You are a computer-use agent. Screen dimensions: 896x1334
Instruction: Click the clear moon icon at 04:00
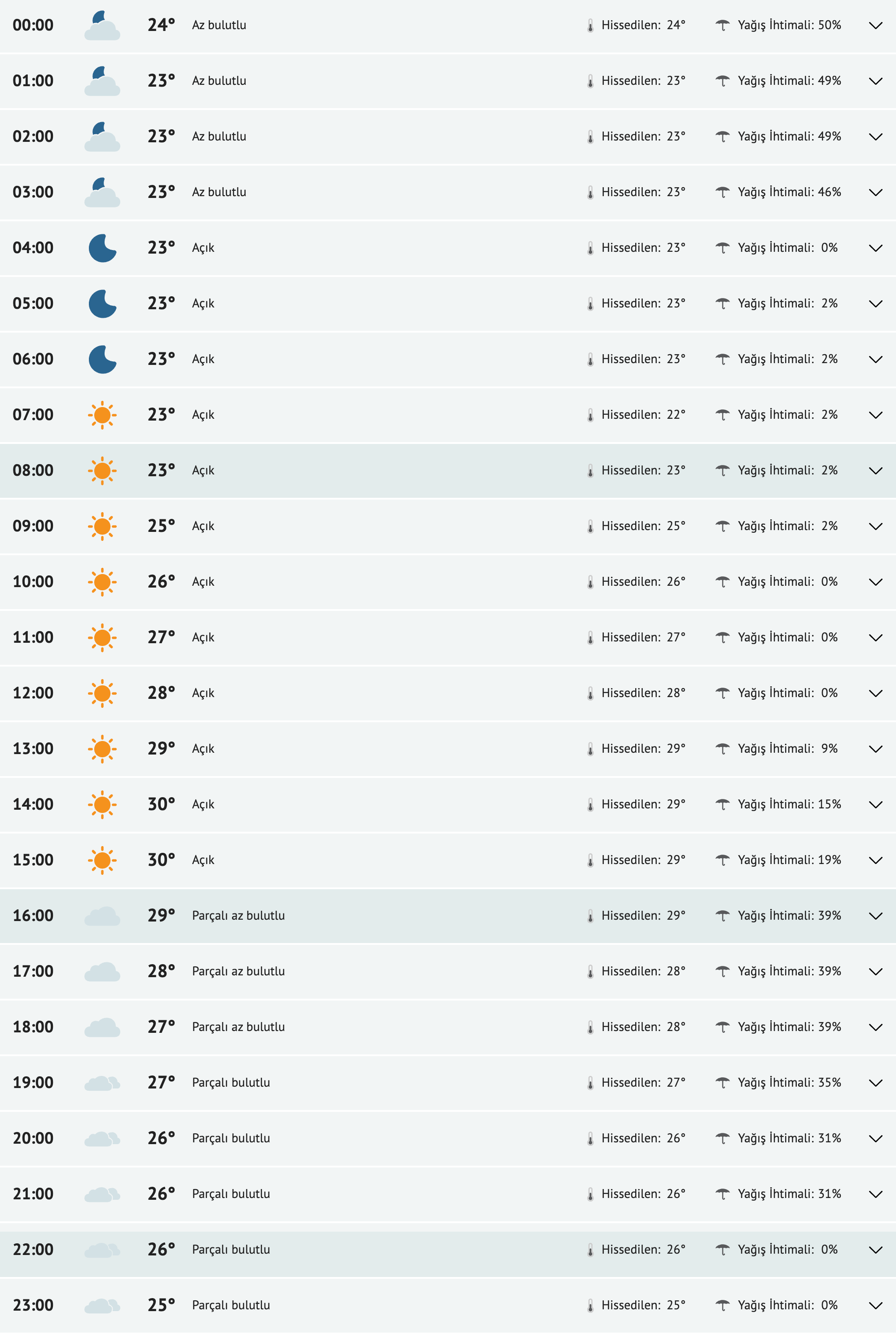(x=102, y=248)
